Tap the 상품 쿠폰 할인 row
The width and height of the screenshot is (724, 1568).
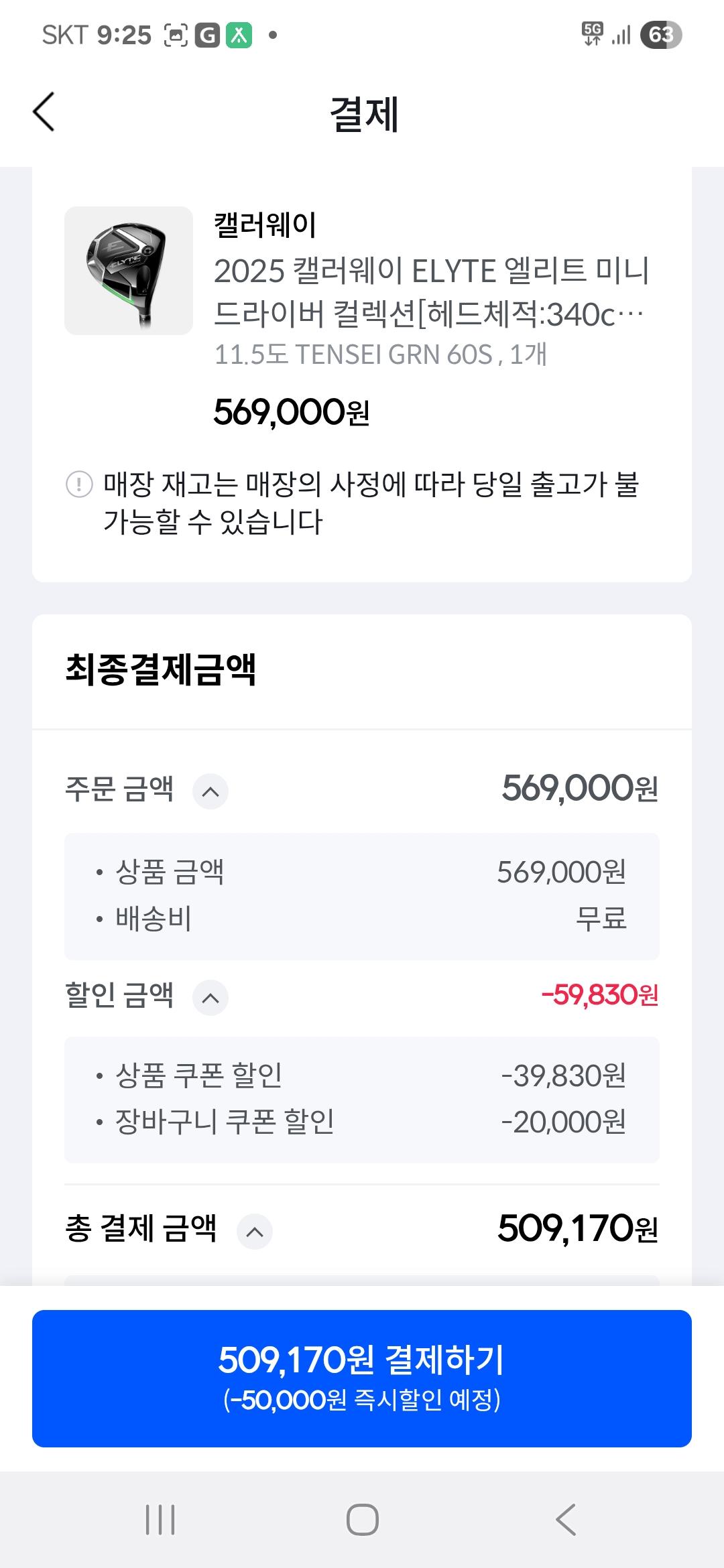(x=362, y=1075)
